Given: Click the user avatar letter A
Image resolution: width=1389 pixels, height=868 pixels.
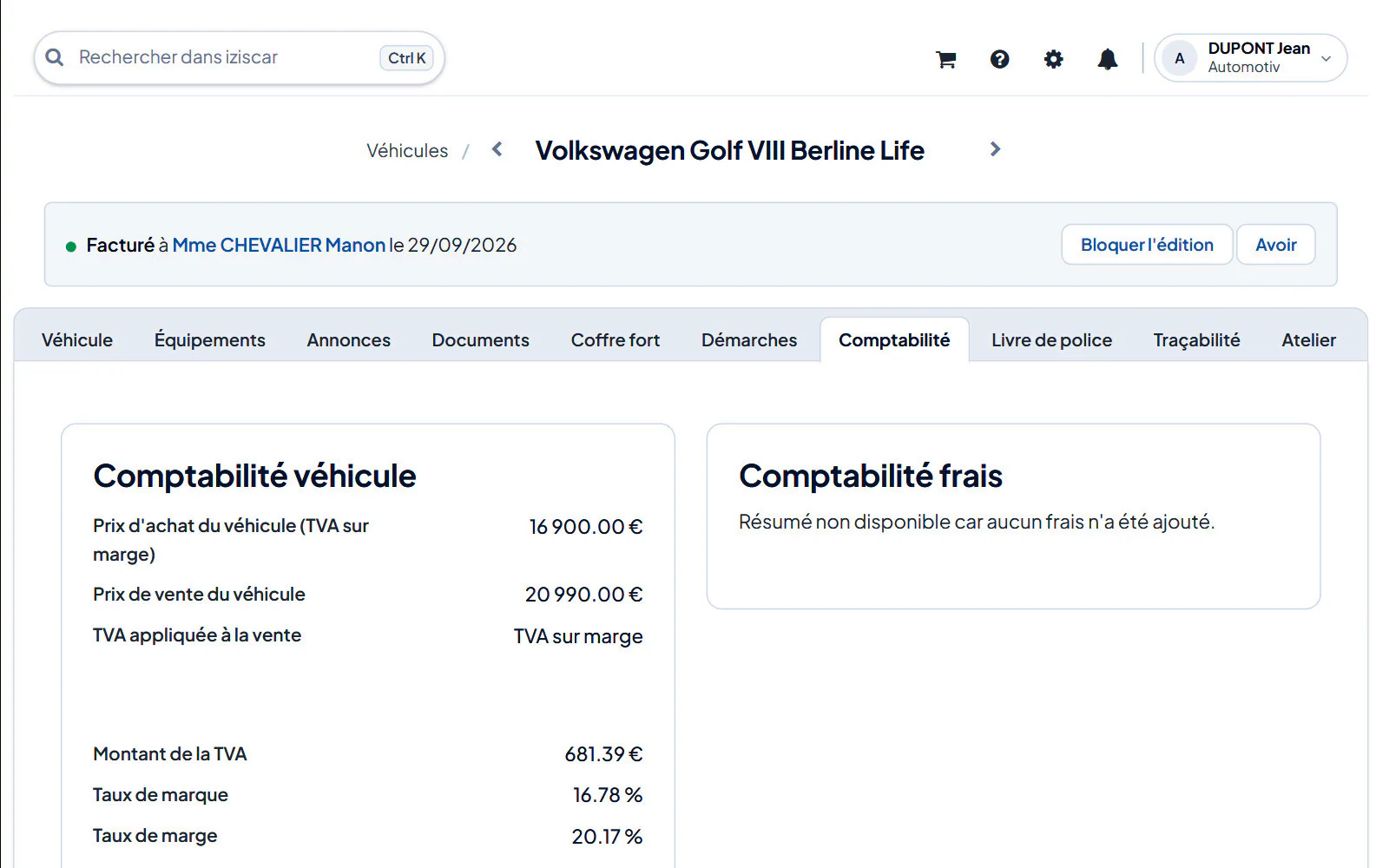Looking at the screenshot, I should coord(1180,58).
